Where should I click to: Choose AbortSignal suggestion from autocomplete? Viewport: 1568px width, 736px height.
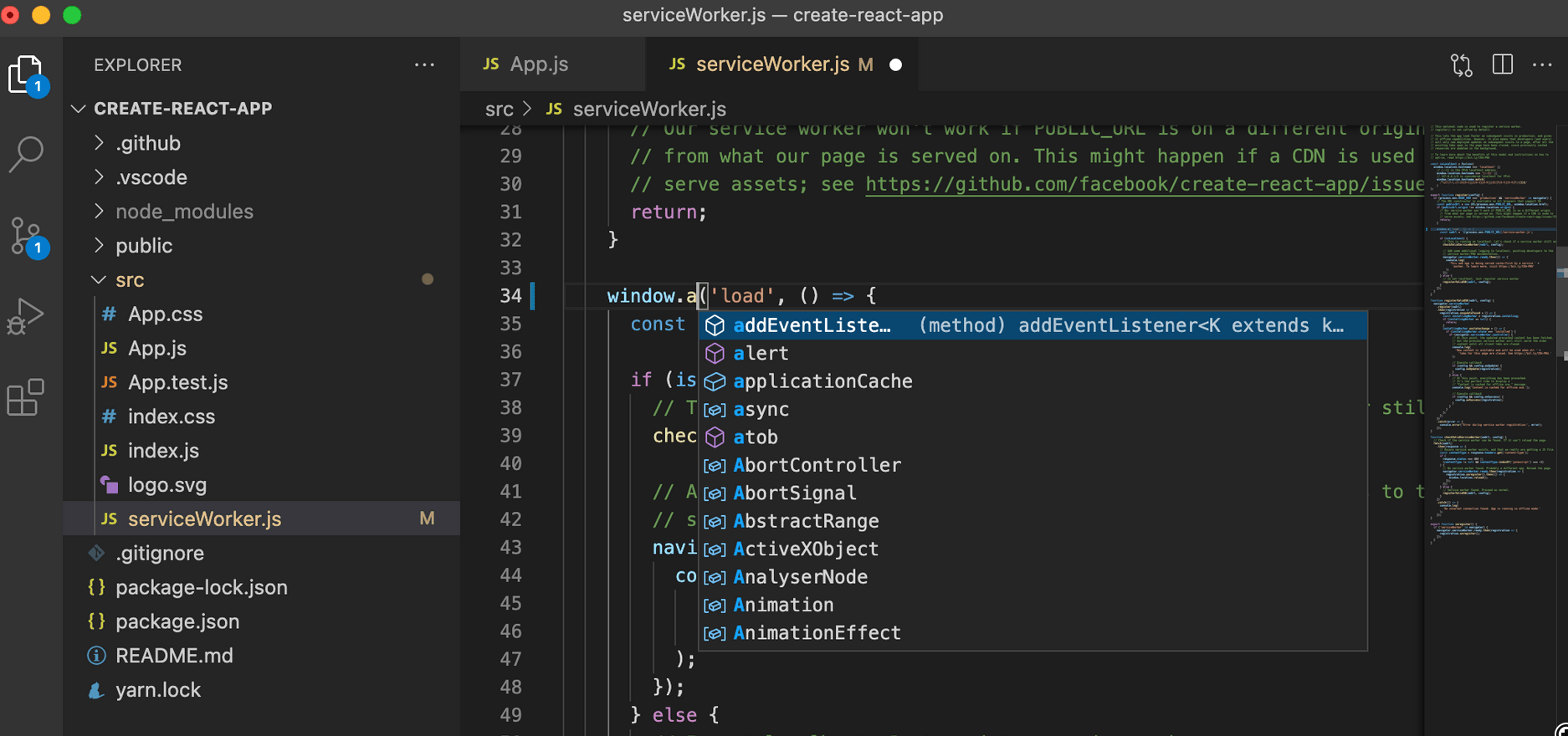coord(1033,493)
